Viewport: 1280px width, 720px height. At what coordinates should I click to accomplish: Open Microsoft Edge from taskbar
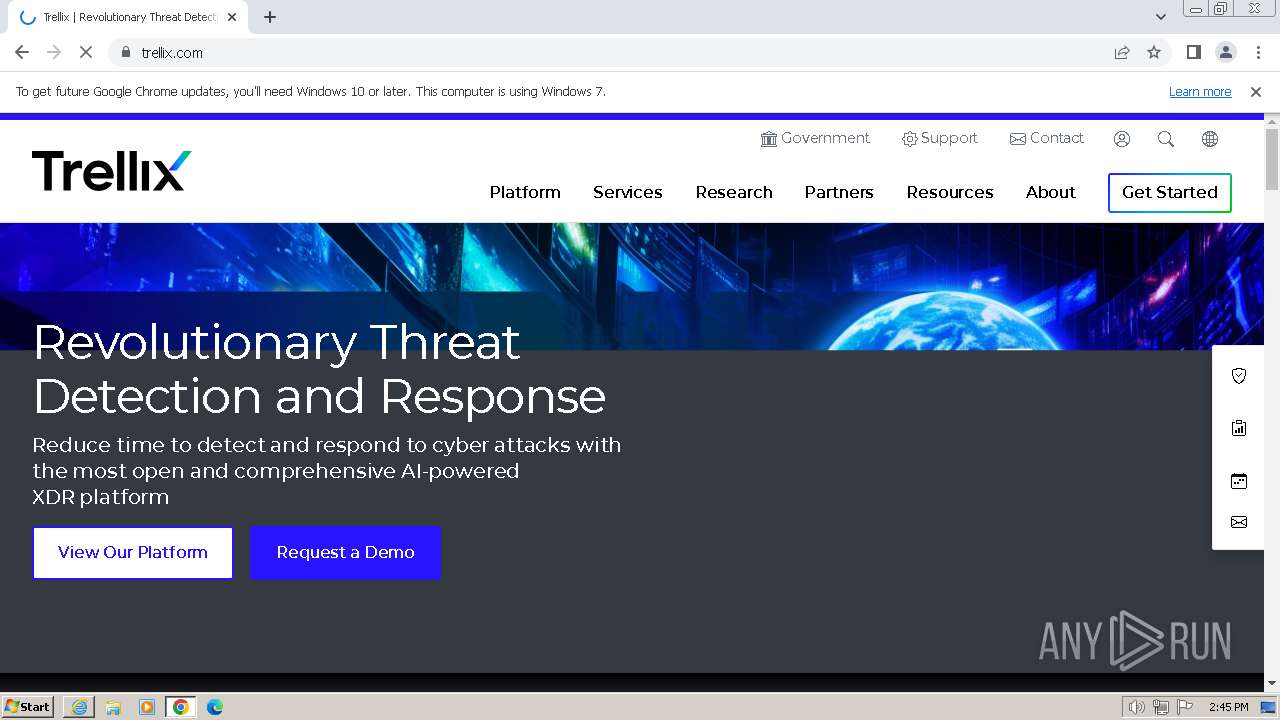(x=215, y=707)
